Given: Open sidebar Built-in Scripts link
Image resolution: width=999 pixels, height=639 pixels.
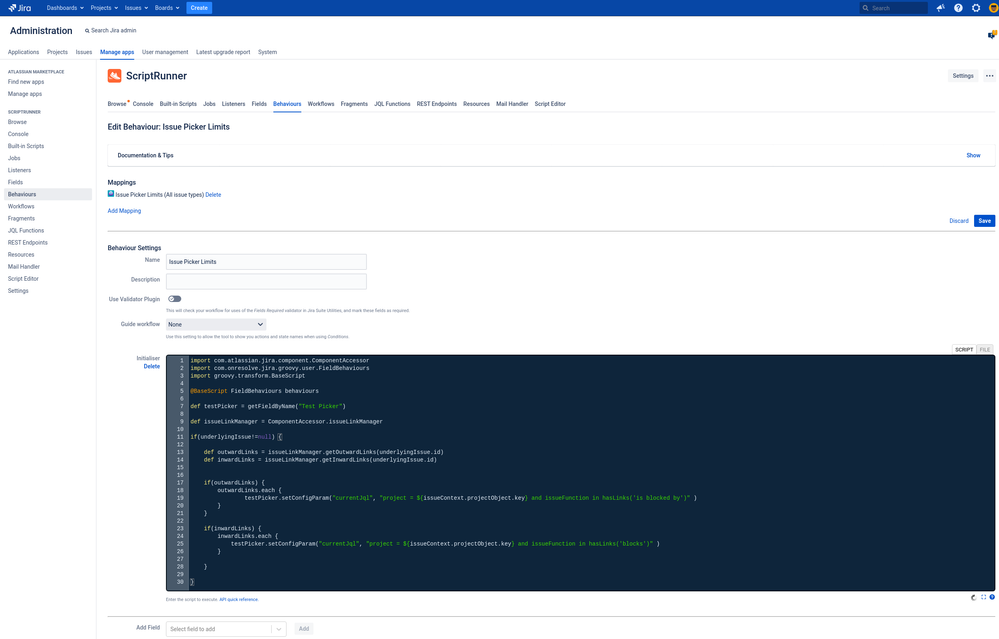Looking at the screenshot, I should coord(26,146).
